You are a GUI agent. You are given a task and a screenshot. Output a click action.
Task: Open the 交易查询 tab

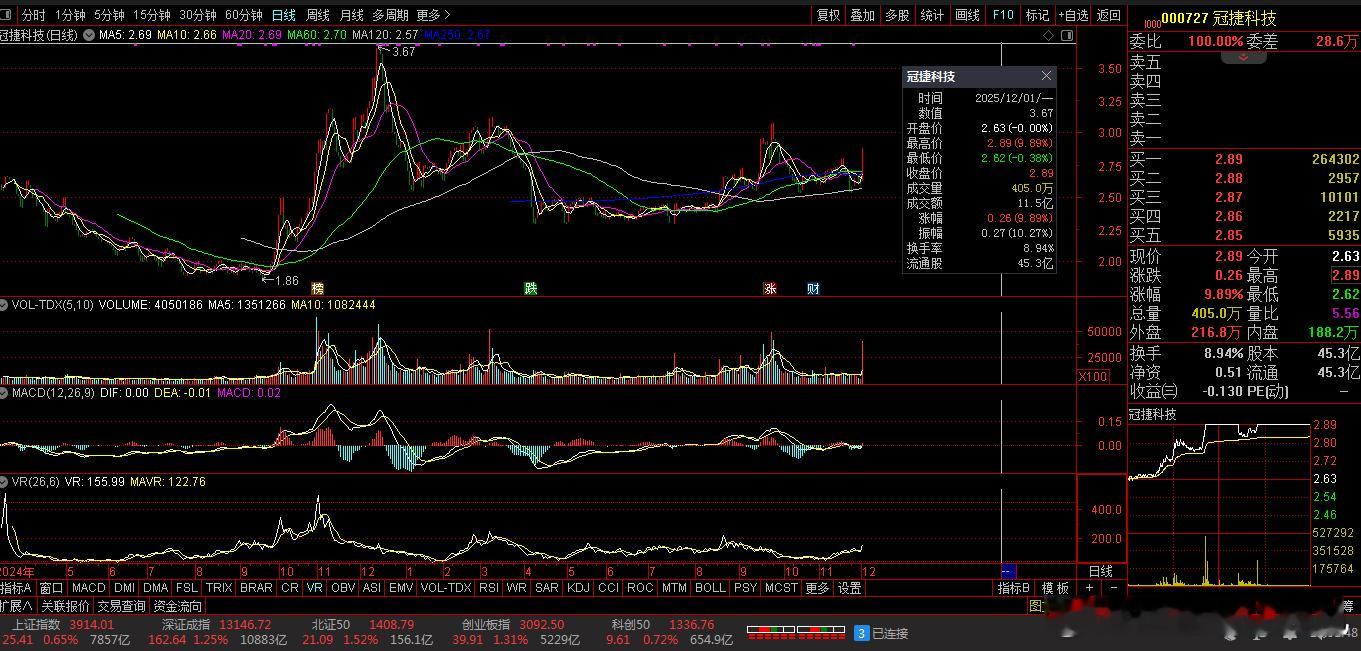121,606
